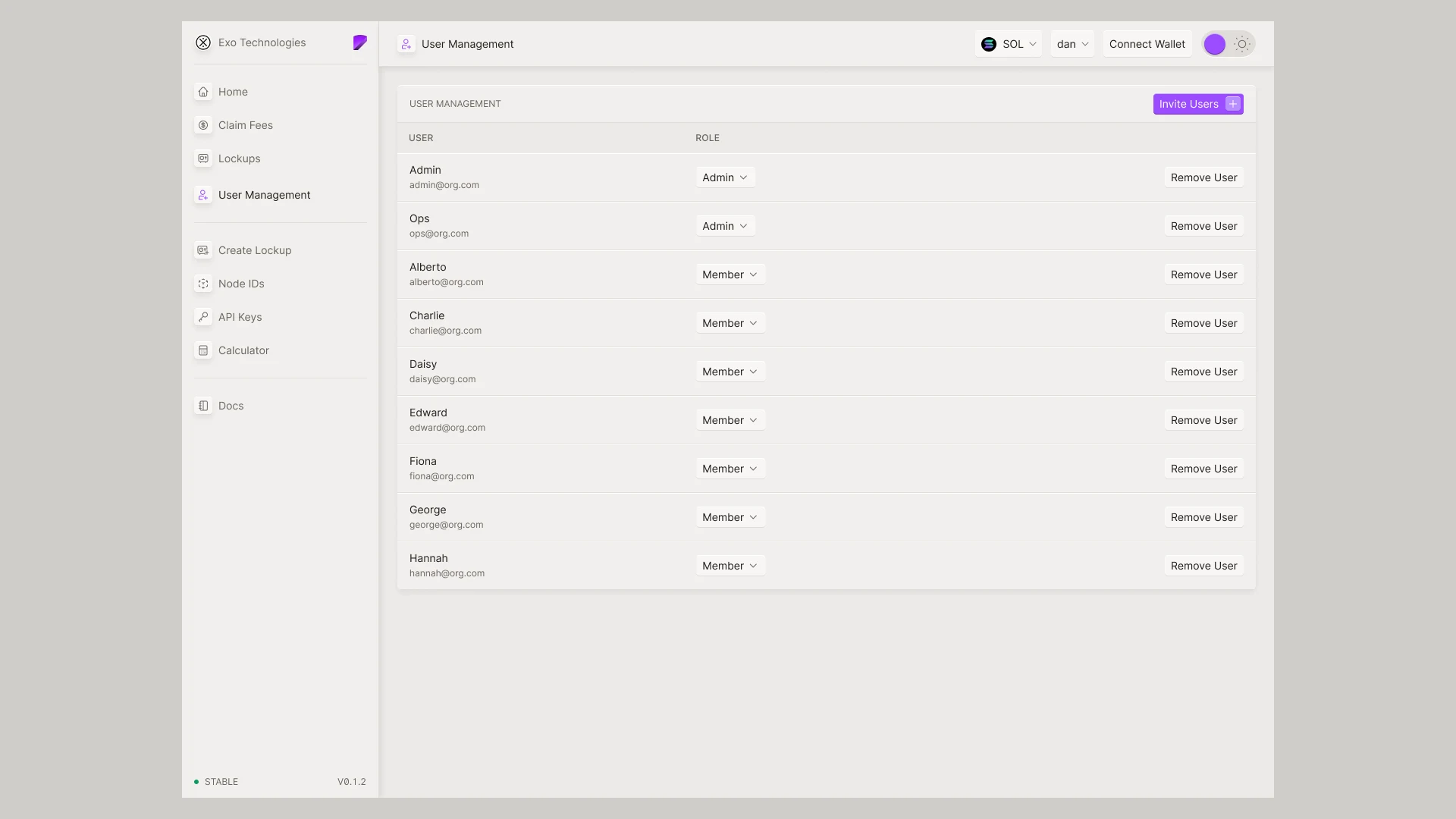The width and height of the screenshot is (1456, 819).
Task: Click the purple brand logo in sidebar
Action: 360,42
